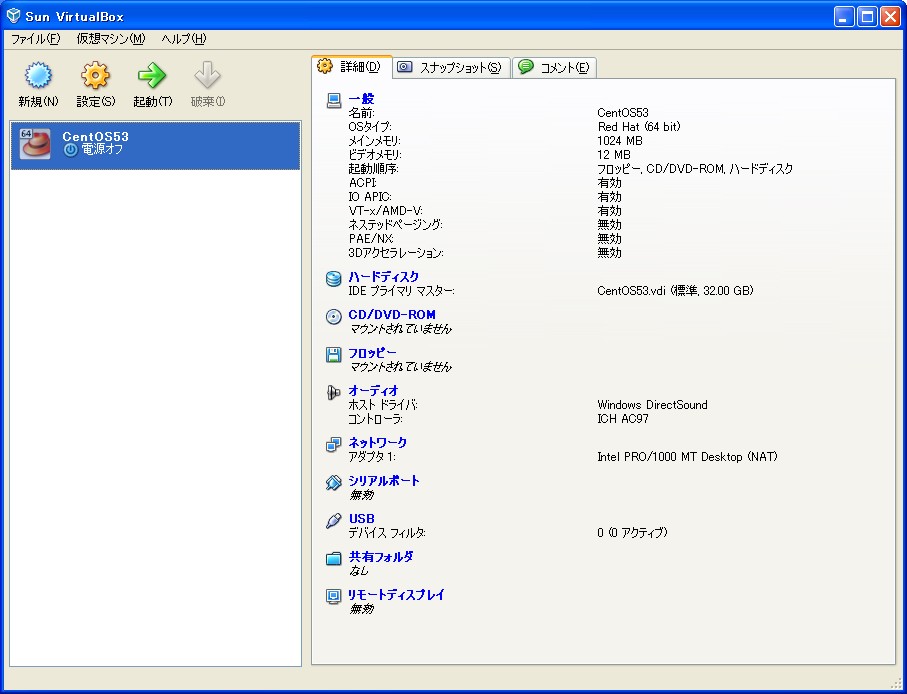This screenshot has width=907, height=694.
Task: Click the CD/DVD-ROM disc icon
Action: coord(334,317)
